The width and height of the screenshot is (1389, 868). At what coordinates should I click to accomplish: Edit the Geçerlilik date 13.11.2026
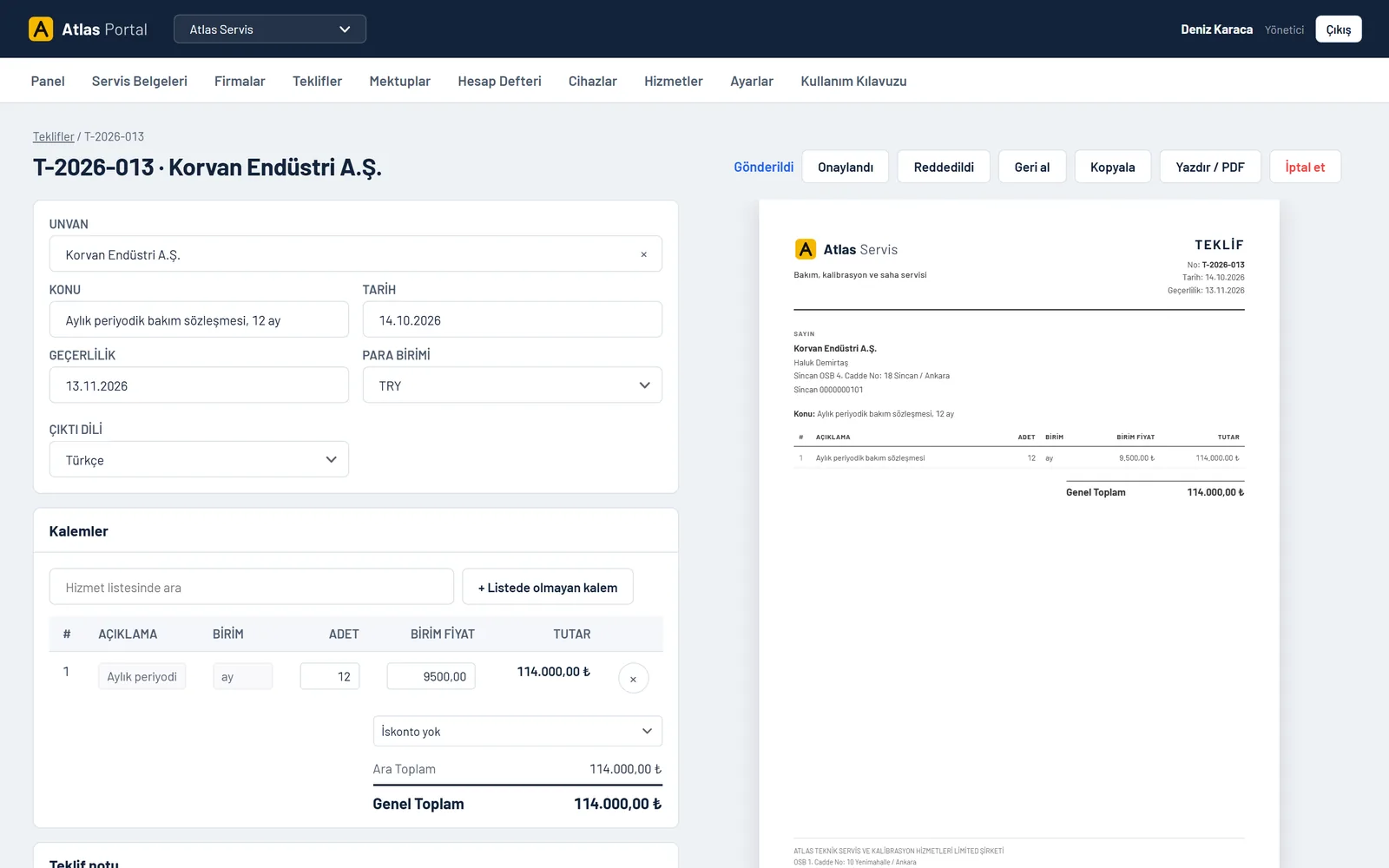click(199, 385)
